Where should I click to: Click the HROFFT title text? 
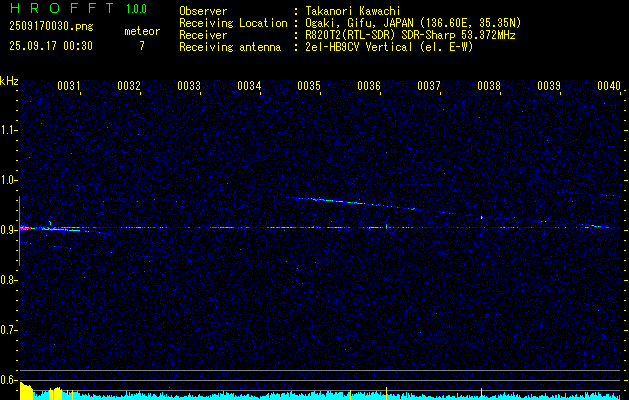point(60,8)
